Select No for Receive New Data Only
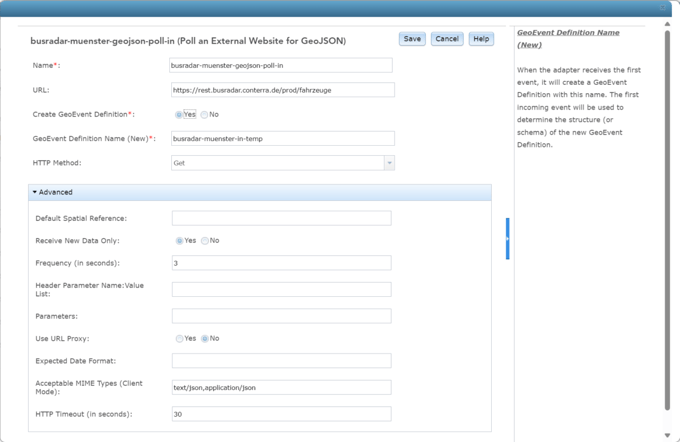This screenshot has height=442, width=680. coord(205,241)
